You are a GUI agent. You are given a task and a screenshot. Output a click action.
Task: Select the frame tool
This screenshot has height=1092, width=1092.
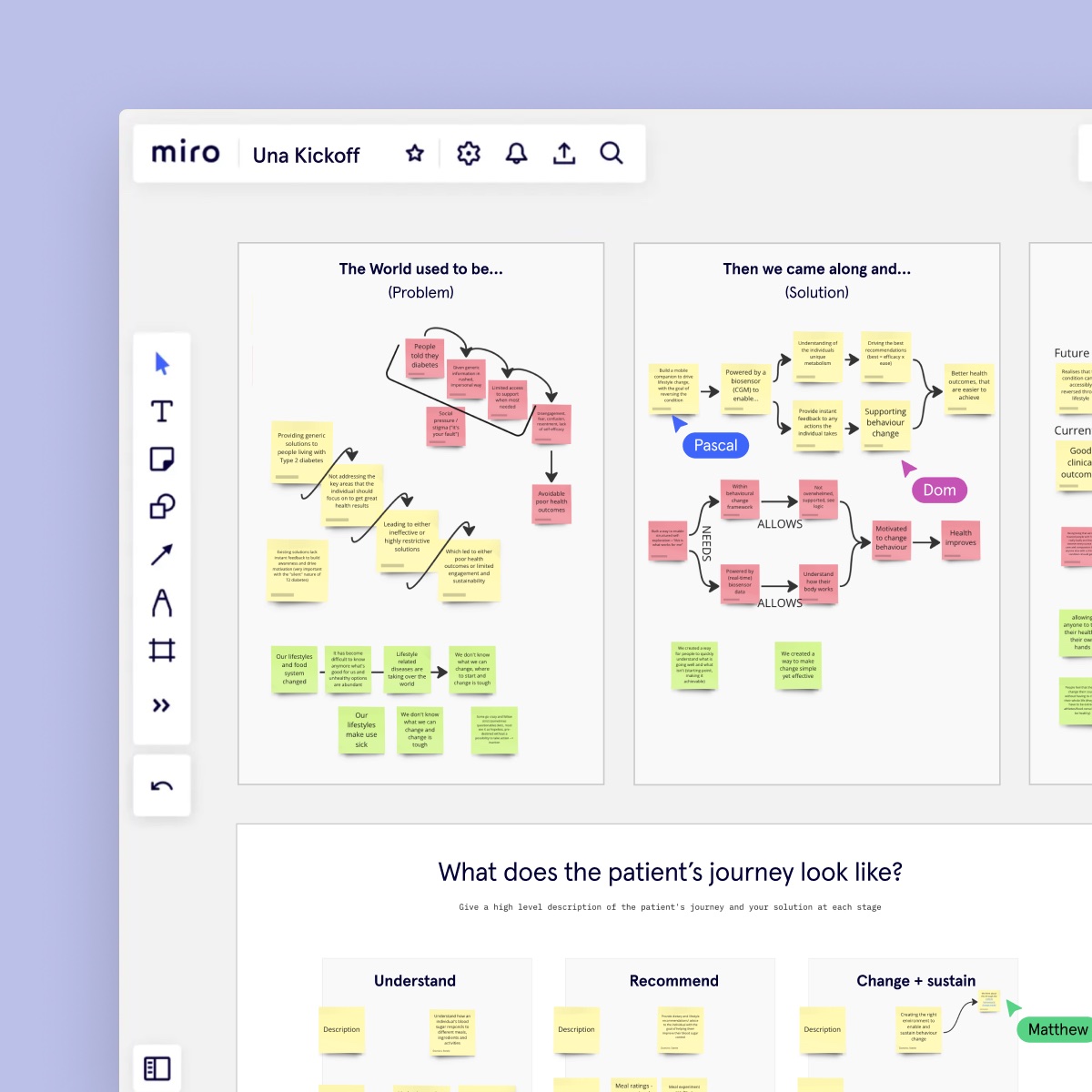(162, 651)
